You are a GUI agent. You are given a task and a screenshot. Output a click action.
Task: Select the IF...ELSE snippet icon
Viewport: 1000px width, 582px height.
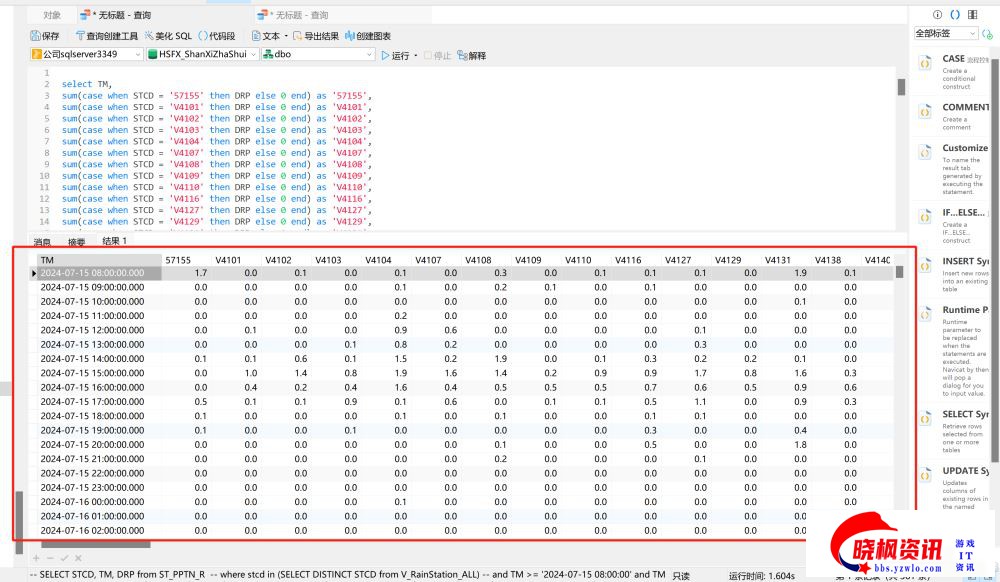[x=925, y=217]
